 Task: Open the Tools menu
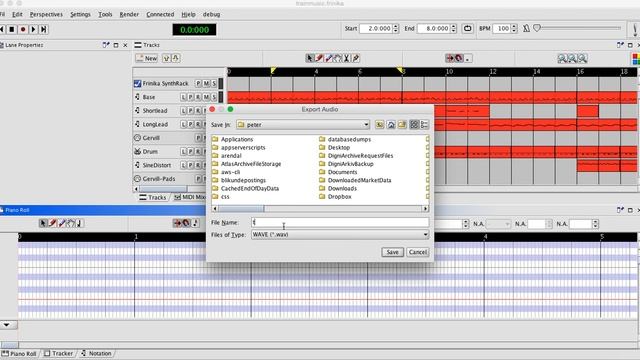[105, 14]
